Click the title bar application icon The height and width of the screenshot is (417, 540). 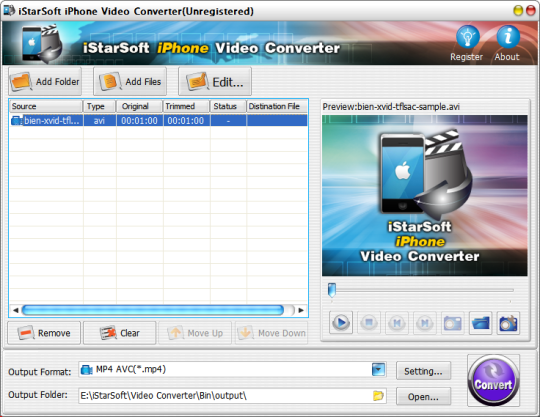[9, 11]
